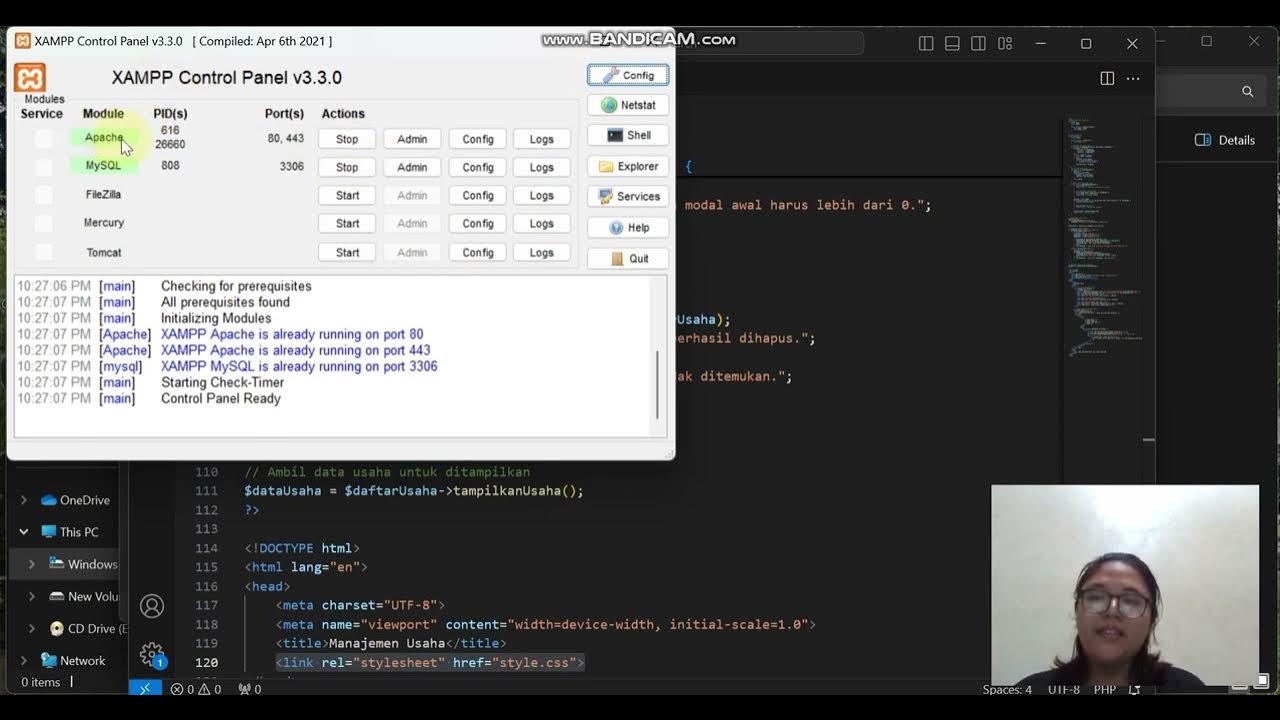
Task: Click the File Explorer search icon
Action: point(1247,91)
